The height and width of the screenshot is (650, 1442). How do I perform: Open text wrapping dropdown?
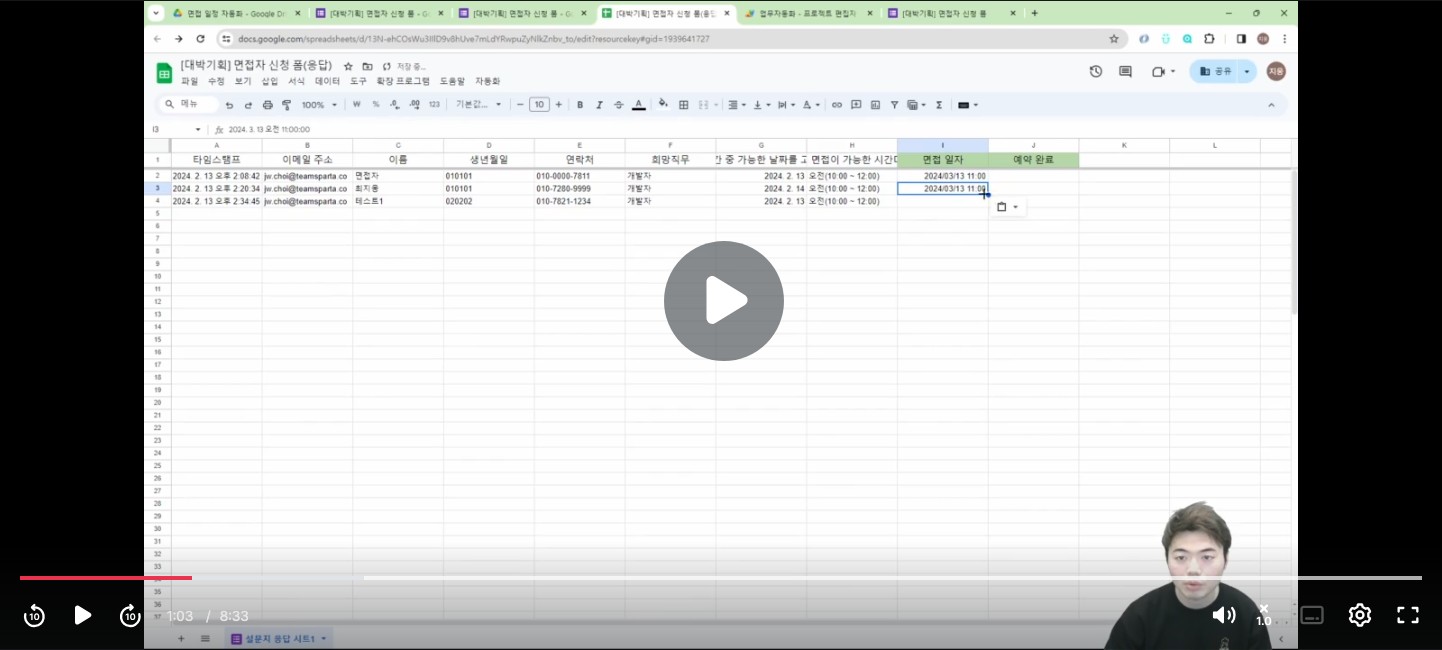785,105
